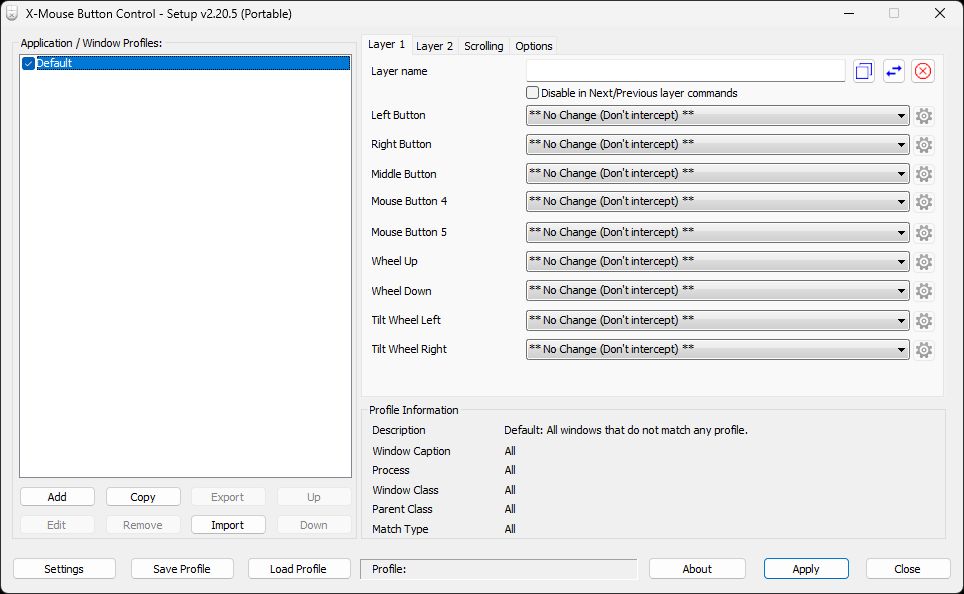Expand the Mouse Button 4 dropdown
The image size is (964, 594).
pyautogui.click(x=717, y=202)
